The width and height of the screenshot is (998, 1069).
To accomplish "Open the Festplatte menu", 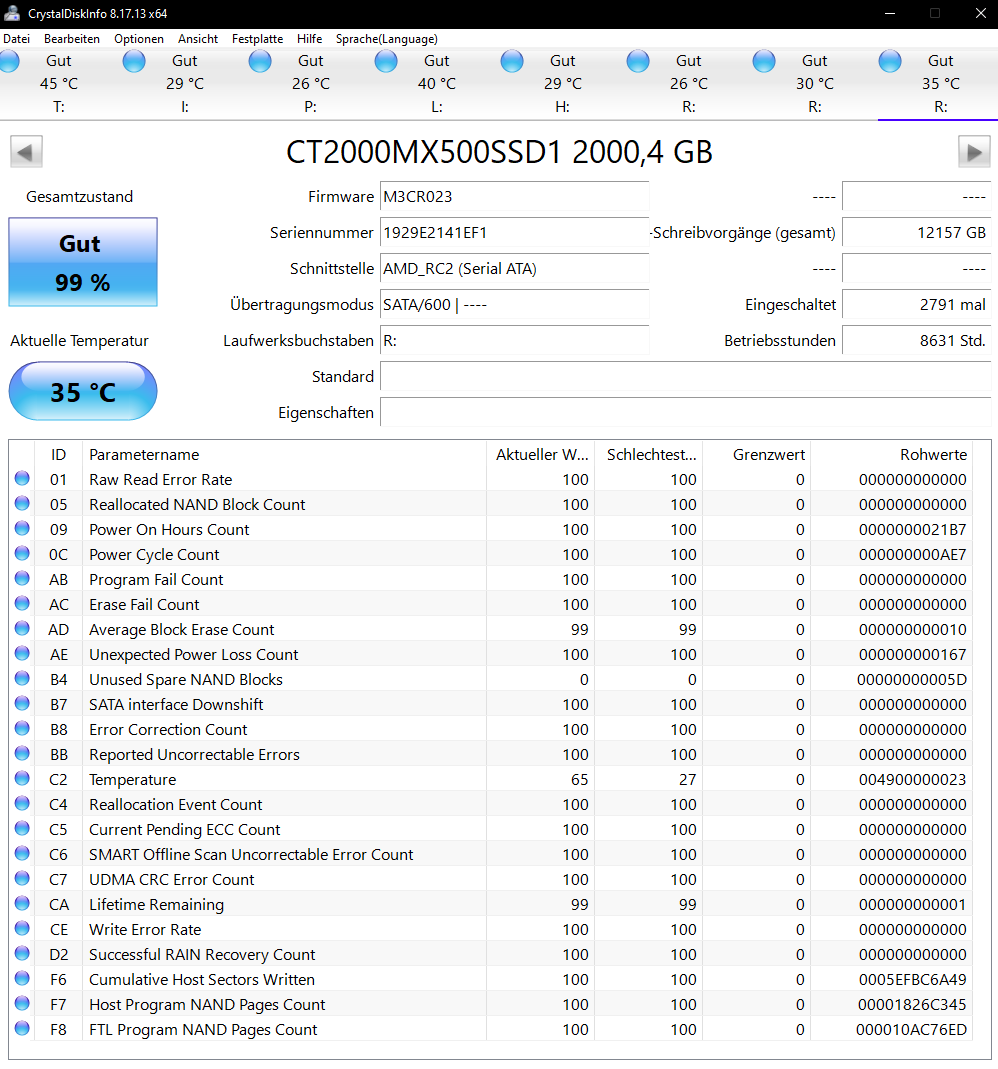I will (257, 39).
